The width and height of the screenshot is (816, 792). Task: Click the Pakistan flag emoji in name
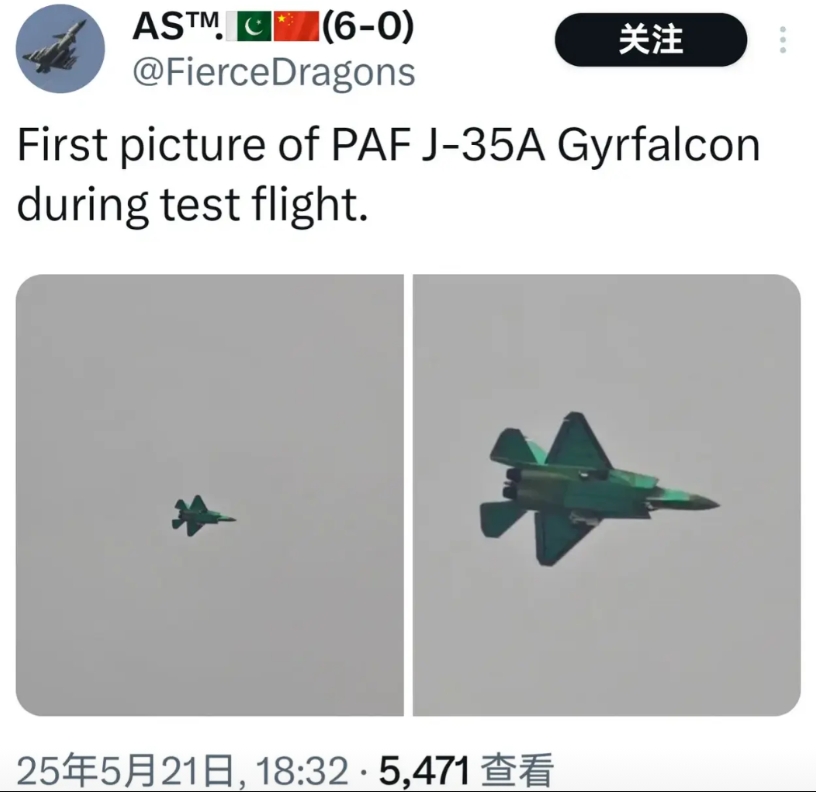[254, 27]
